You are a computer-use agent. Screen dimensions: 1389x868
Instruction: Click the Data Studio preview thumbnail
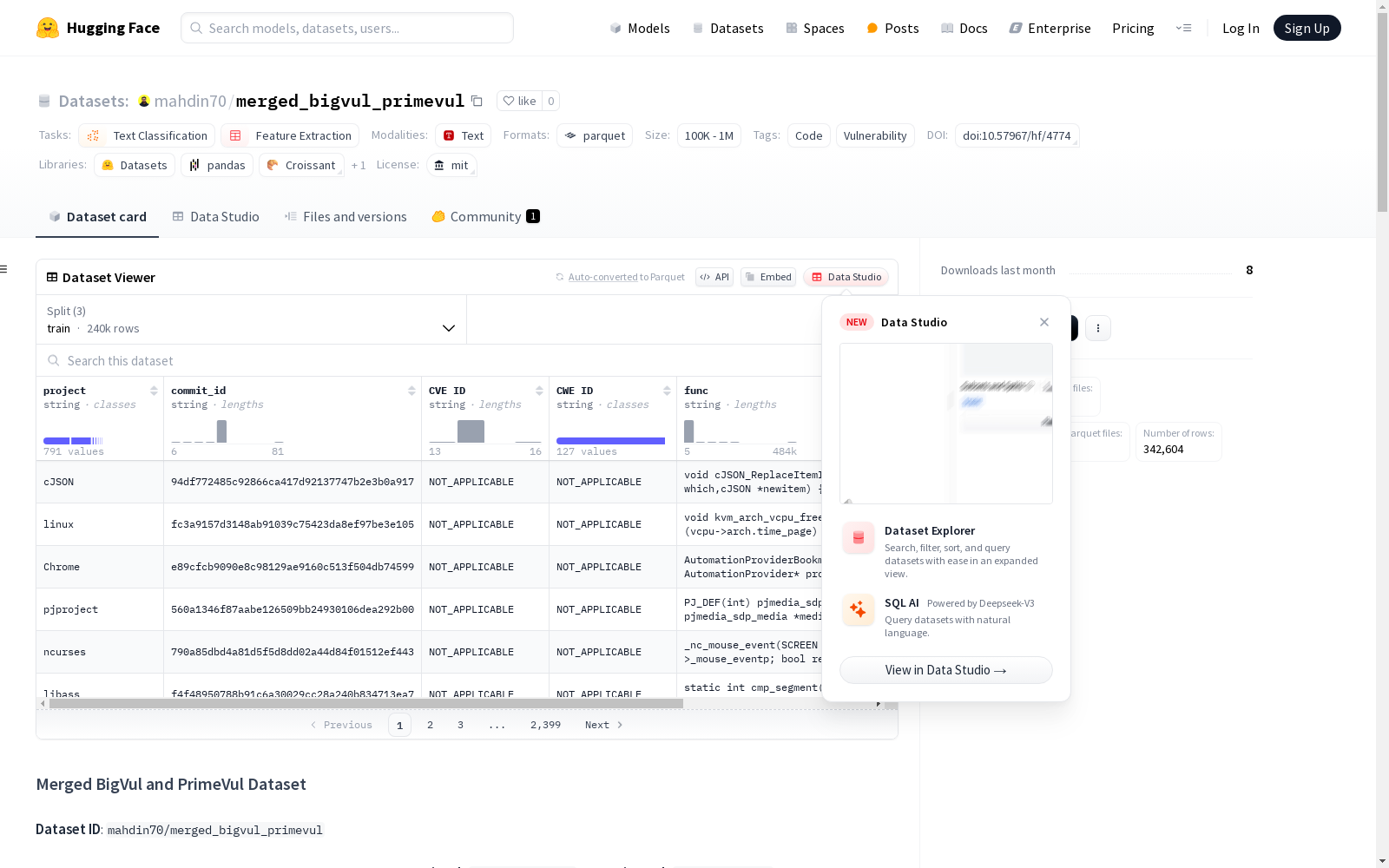[x=946, y=424]
